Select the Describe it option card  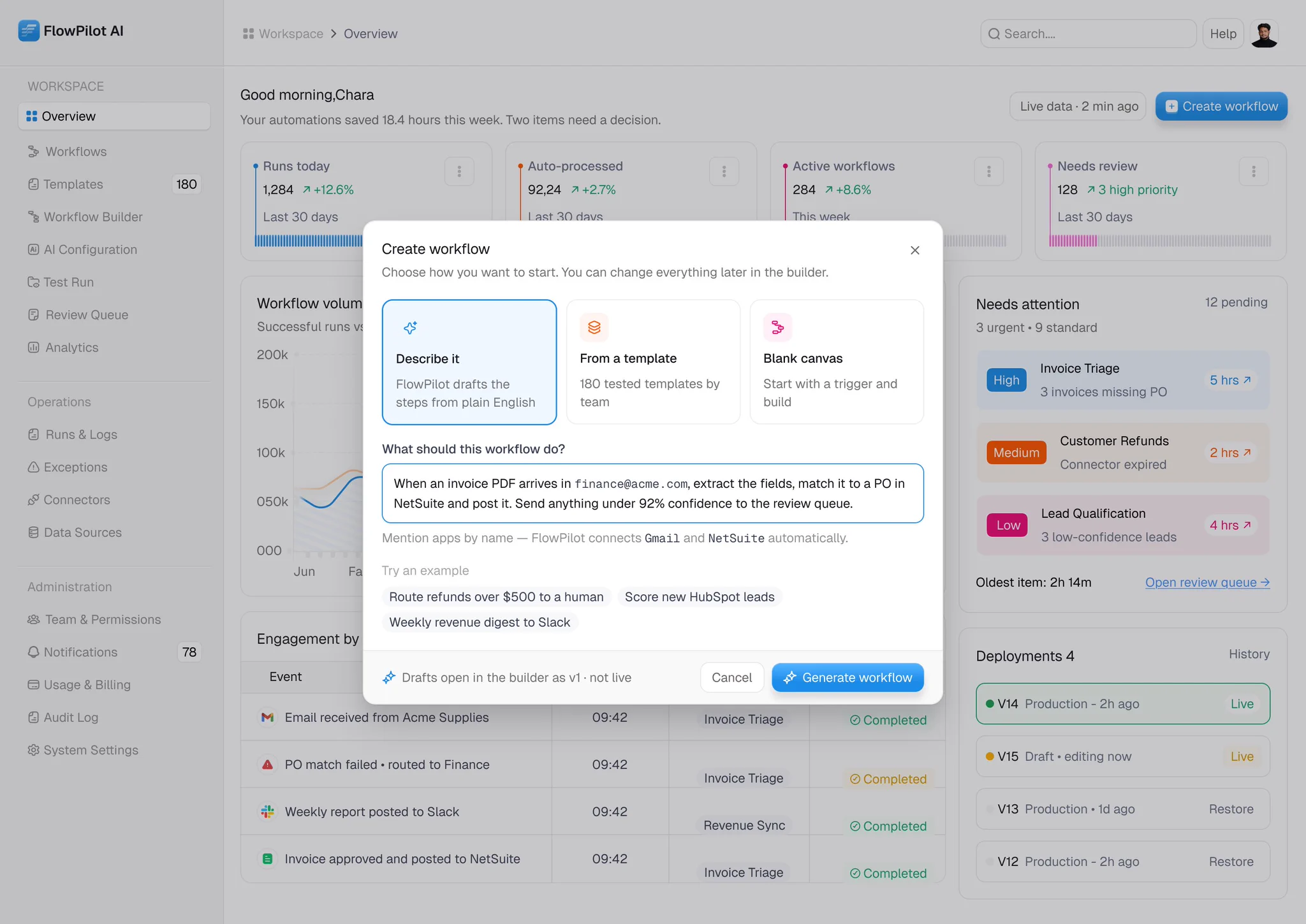pos(469,362)
